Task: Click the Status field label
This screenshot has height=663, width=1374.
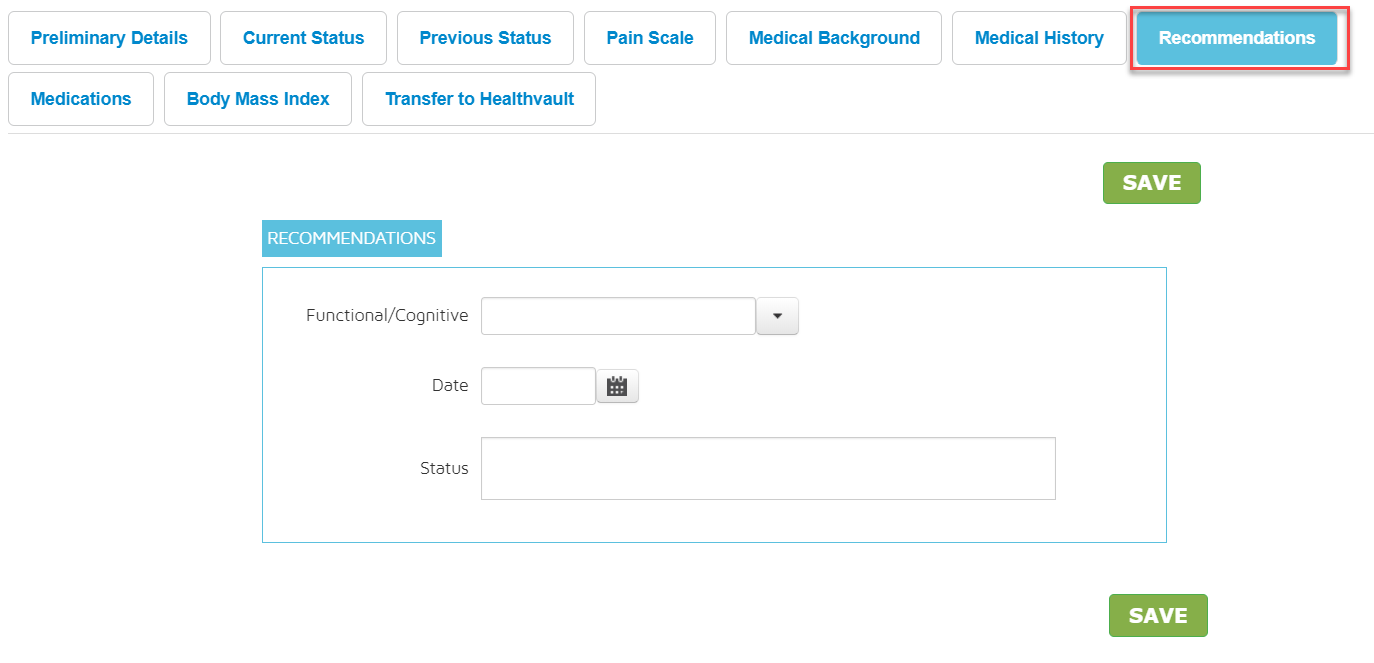Action: click(x=444, y=468)
